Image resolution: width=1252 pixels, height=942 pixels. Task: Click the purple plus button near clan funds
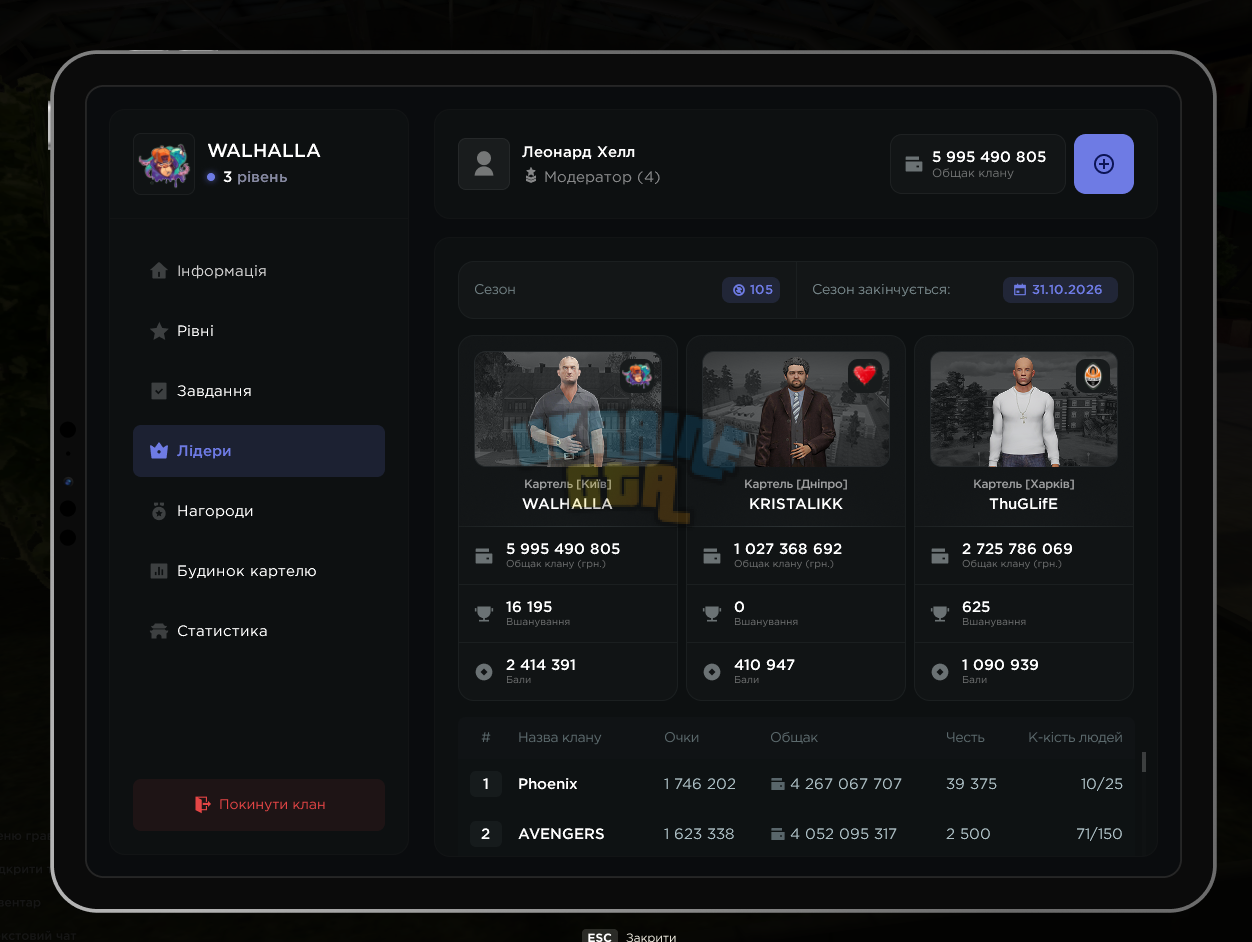[x=1103, y=164]
